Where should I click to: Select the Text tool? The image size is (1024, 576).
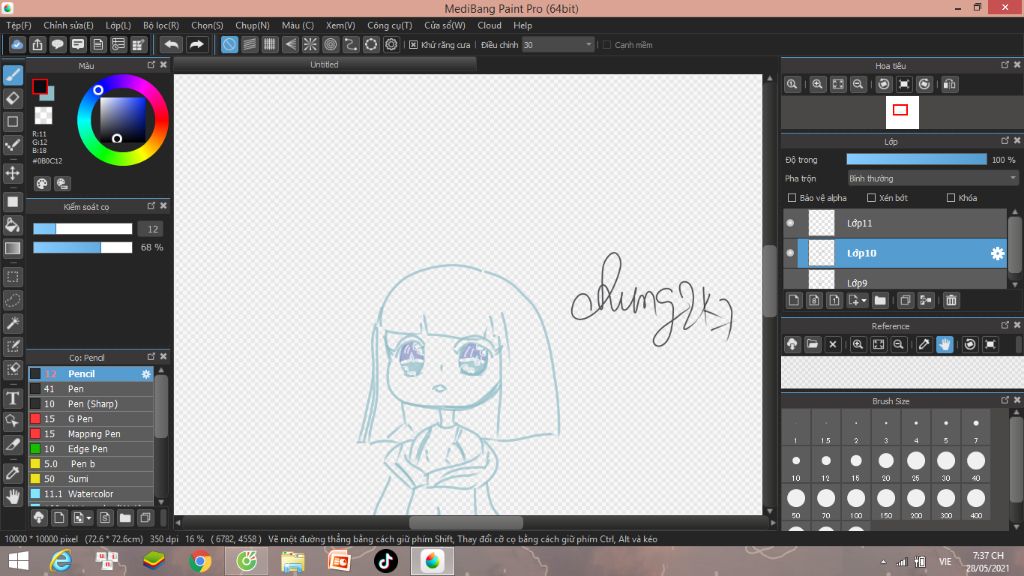[12, 398]
